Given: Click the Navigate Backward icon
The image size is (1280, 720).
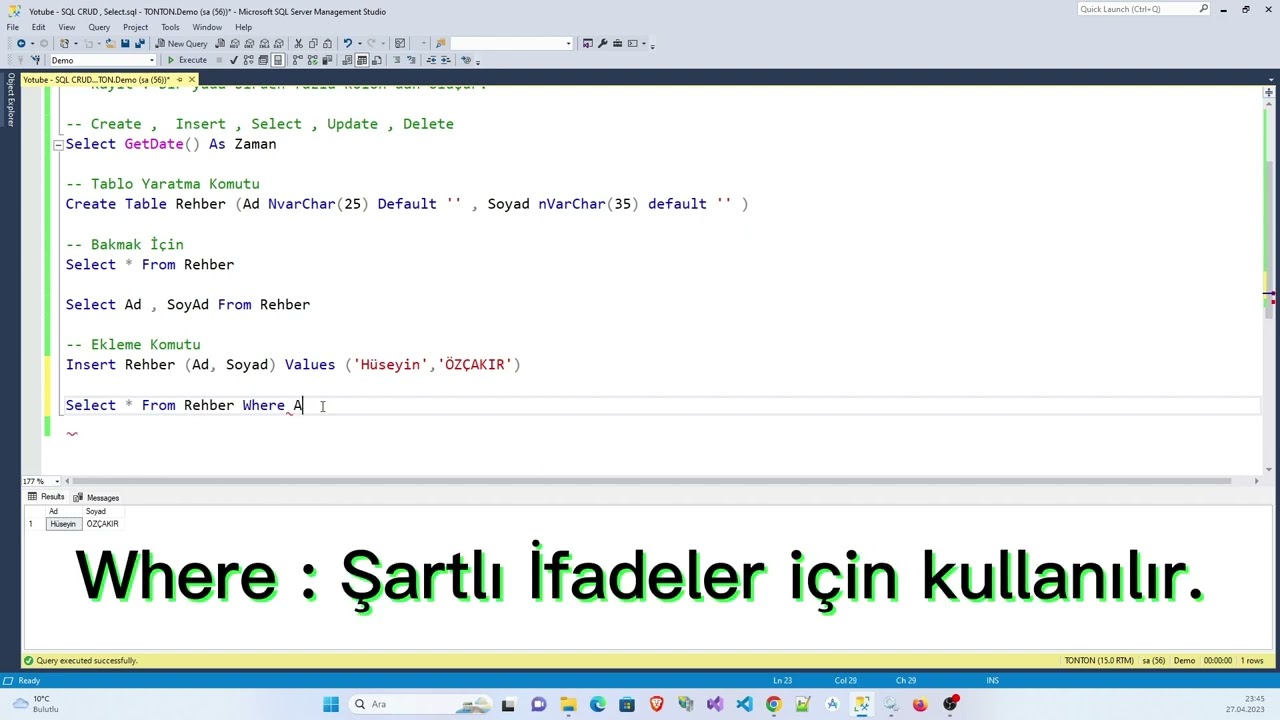Looking at the screenshot, I should pos(21,43).
